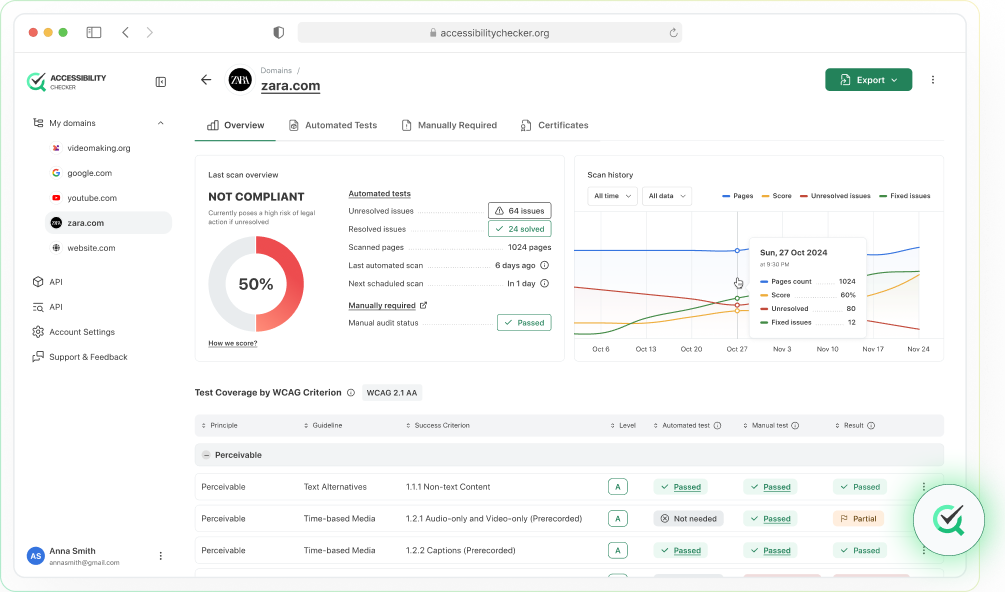The width and height of the screenshot is (1005, 592).
Task: Open API item with cube icon
Action: pyautogui.click(x=47, y=282)
